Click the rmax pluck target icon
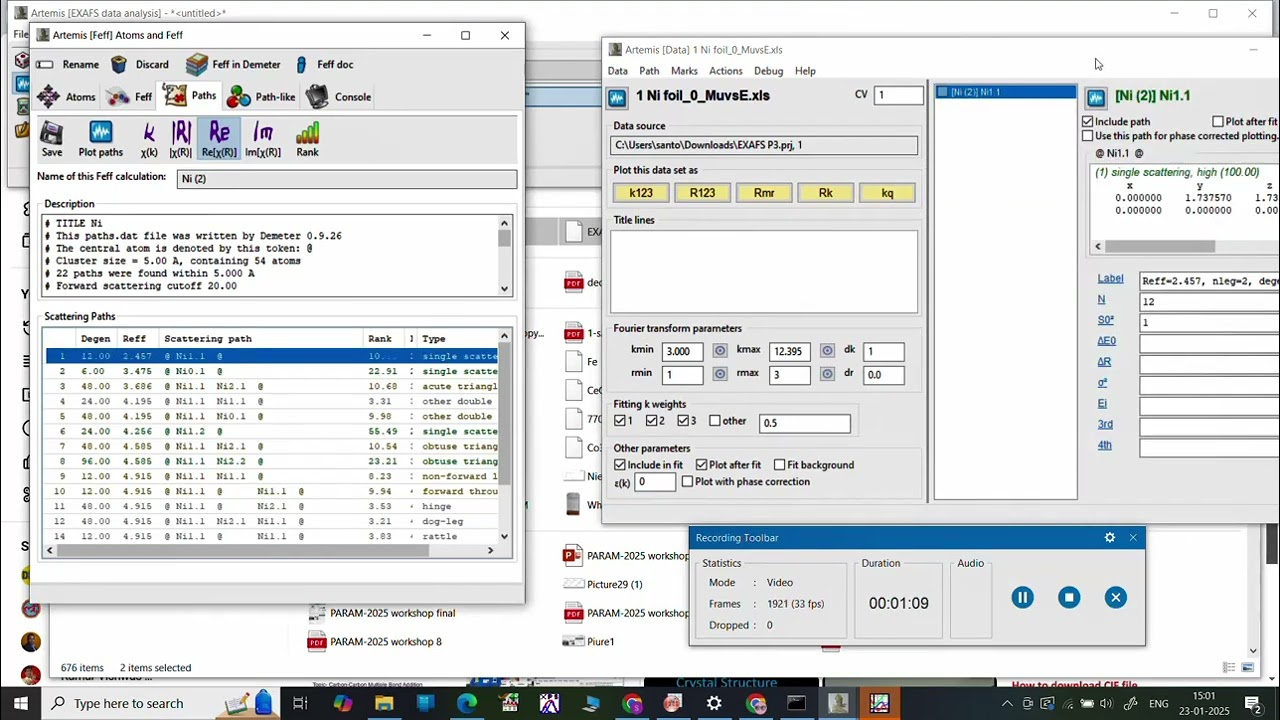 [x=827, y=374]
